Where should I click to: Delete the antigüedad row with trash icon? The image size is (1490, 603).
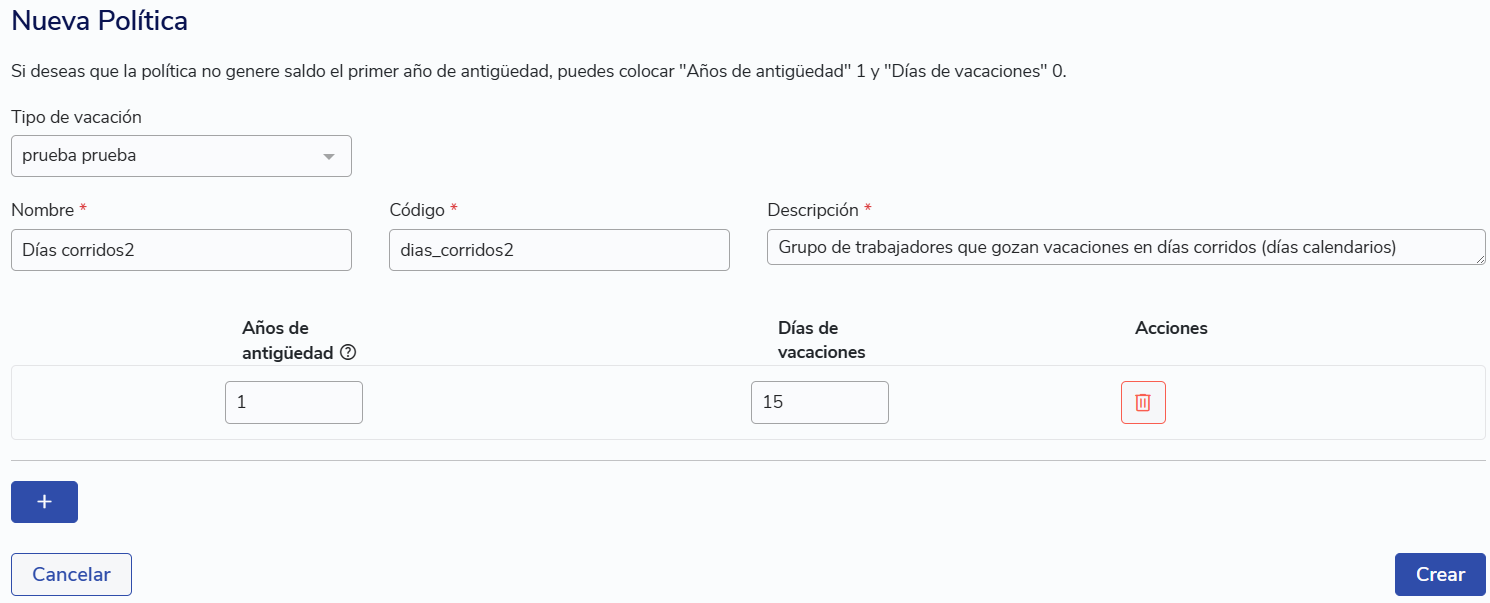[1143, 403]
